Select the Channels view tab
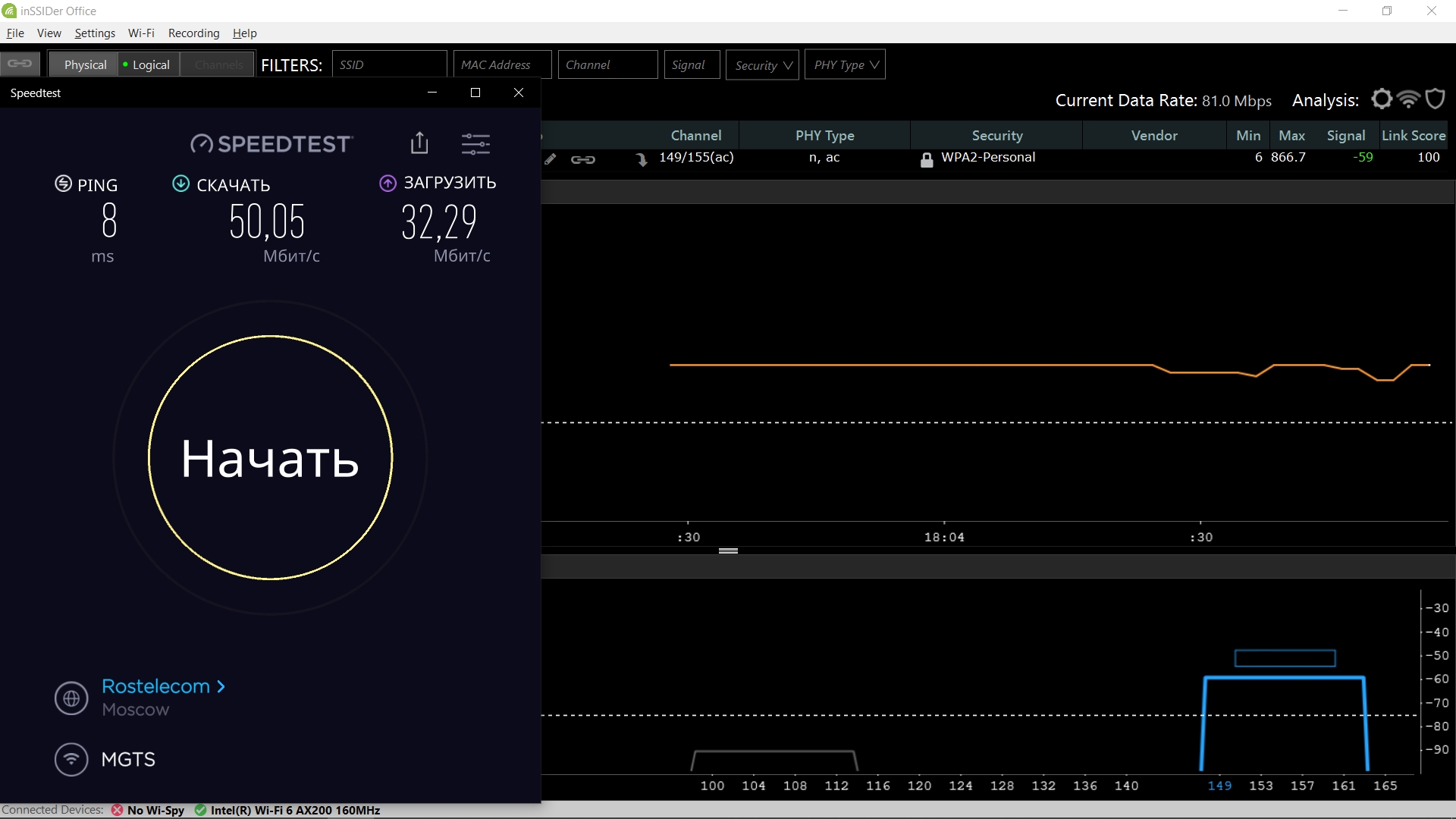This screenshot has height=819, width=1456. point(218,64)
